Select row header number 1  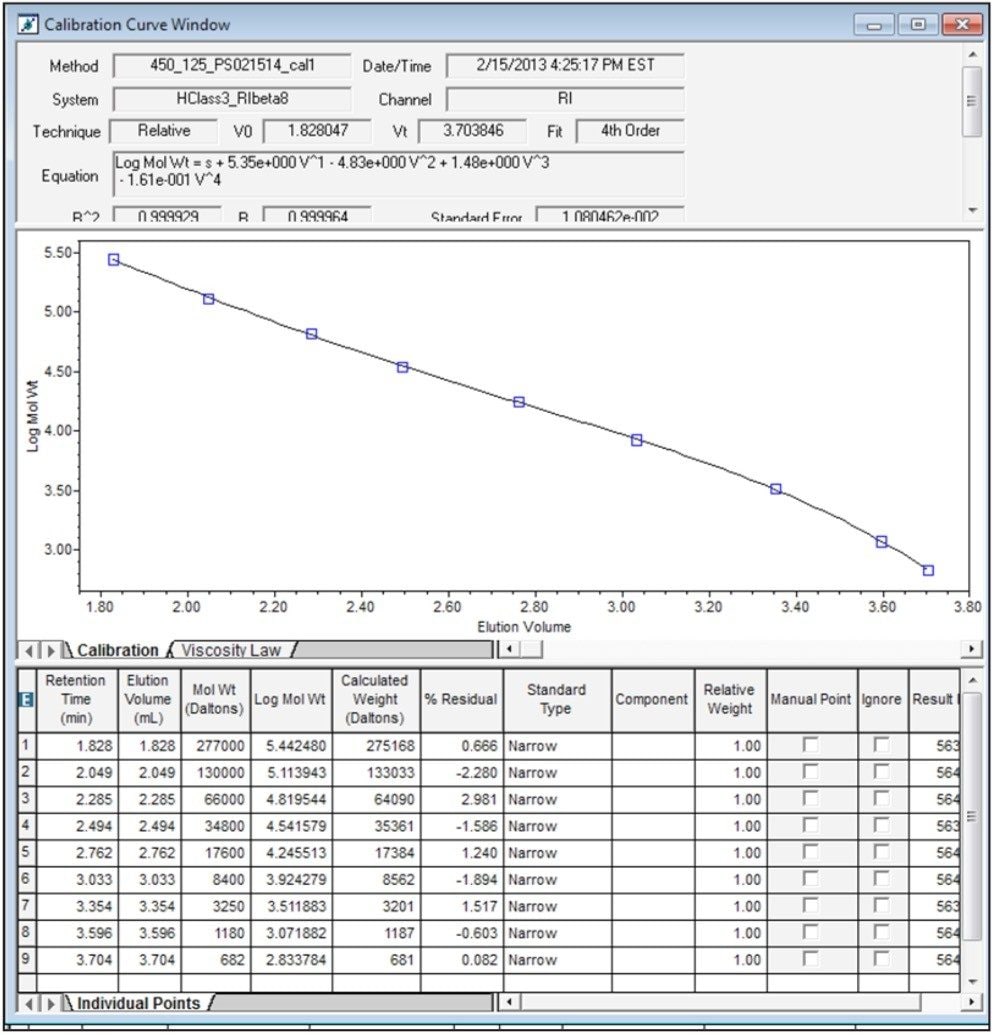pos(26,746)
